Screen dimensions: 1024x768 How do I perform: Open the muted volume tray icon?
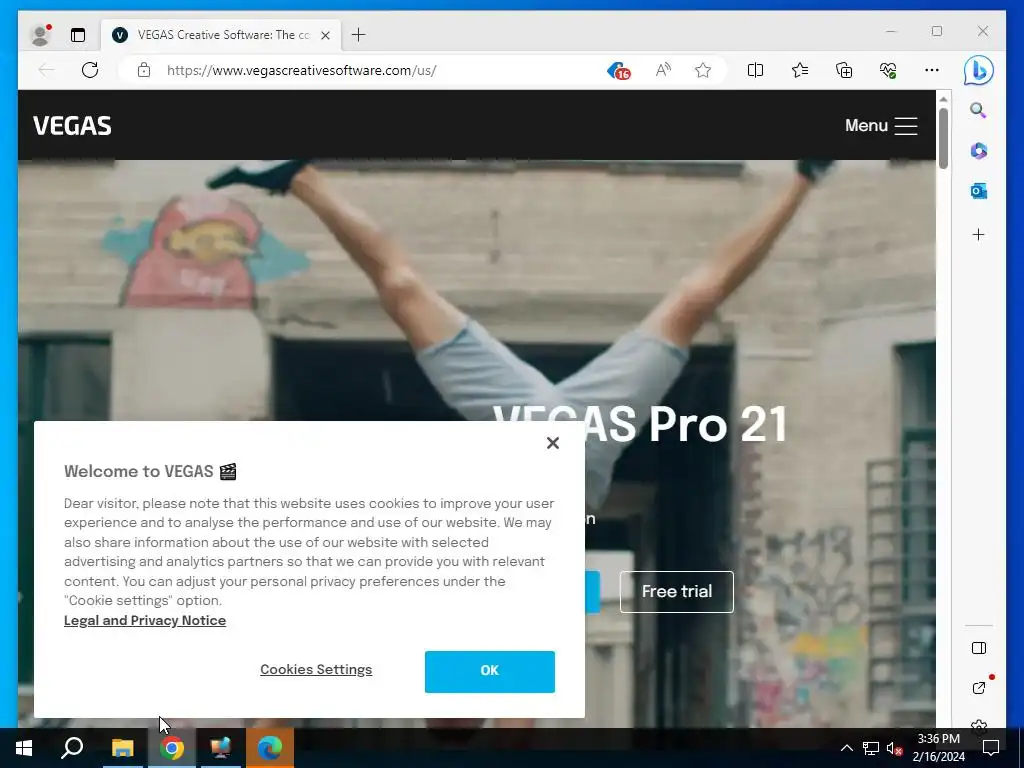pos(895,748)
